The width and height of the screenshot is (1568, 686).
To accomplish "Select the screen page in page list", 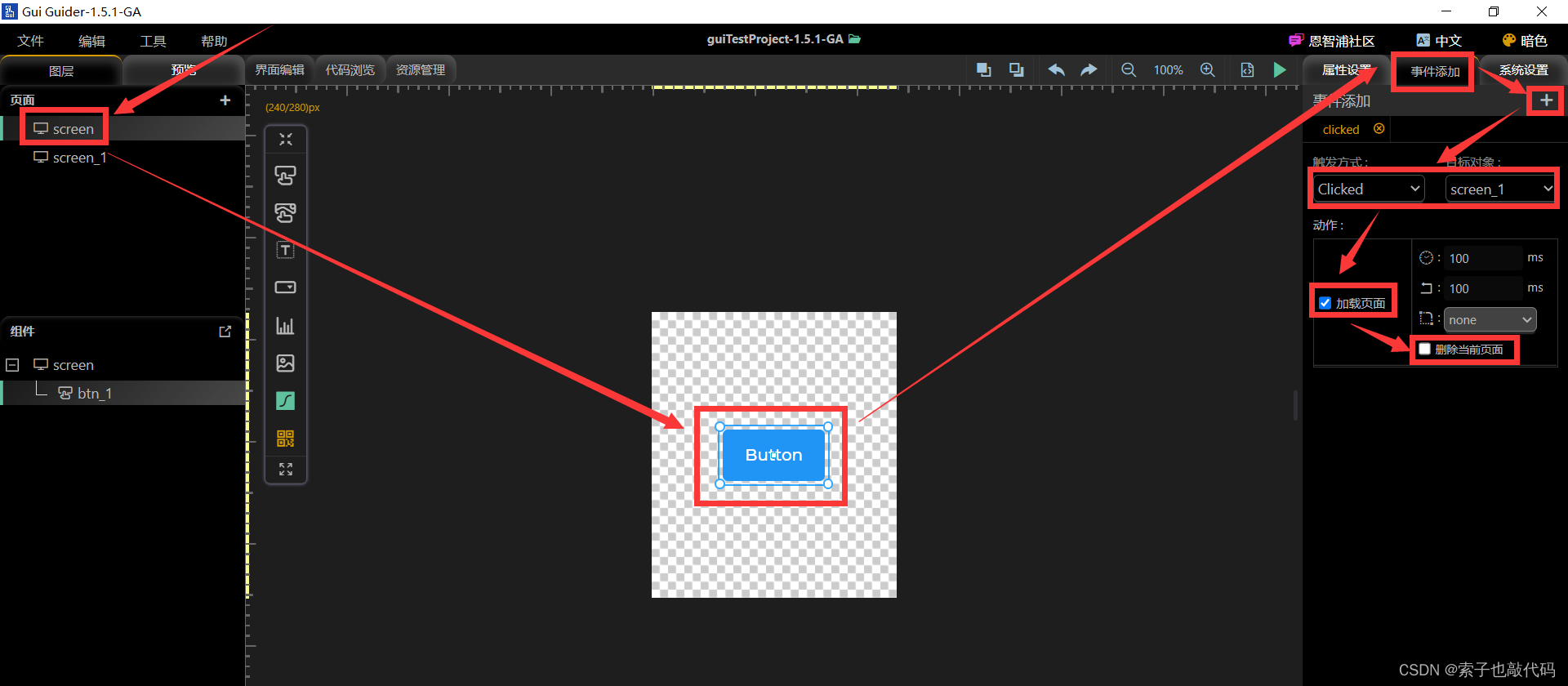I will (122, 128).
